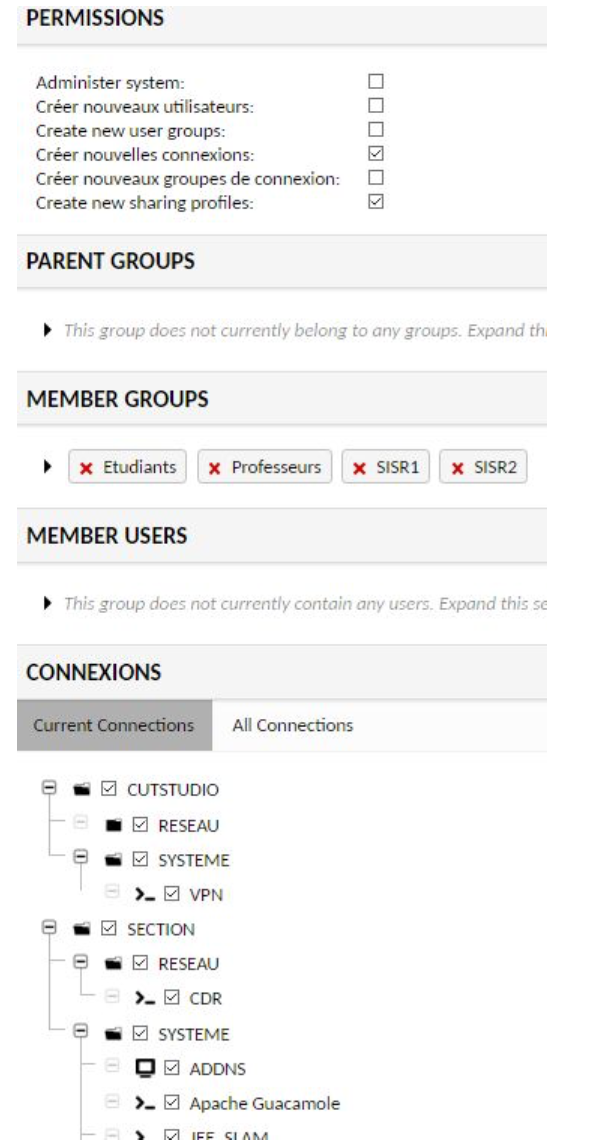Image resolution: width=602 pixels, height=1148 pixels.
Task: Remove SISR1 using its red X icon
Action: (358, 468)
